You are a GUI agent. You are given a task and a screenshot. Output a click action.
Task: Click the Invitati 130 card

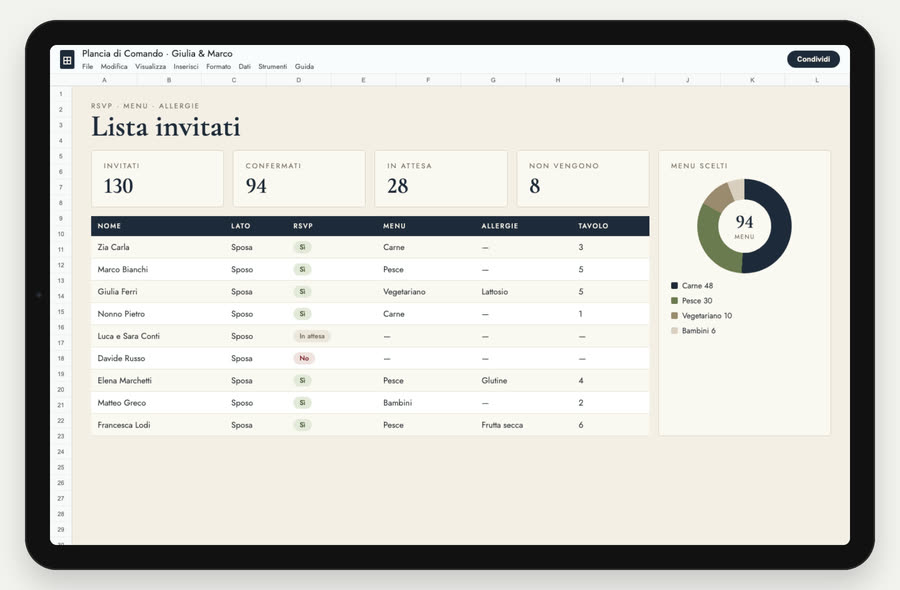pos(157,178)
